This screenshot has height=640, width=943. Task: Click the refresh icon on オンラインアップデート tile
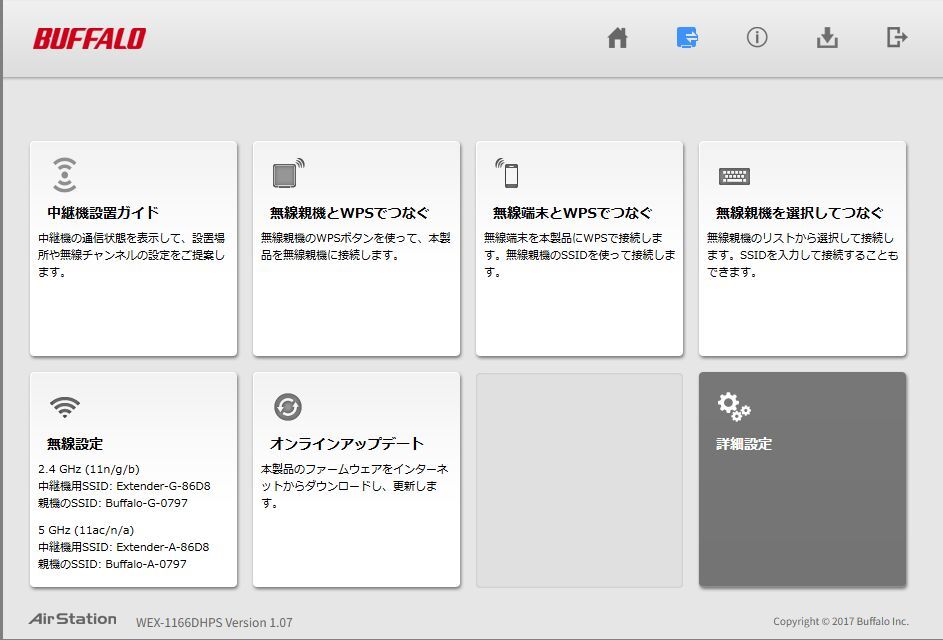288,407
